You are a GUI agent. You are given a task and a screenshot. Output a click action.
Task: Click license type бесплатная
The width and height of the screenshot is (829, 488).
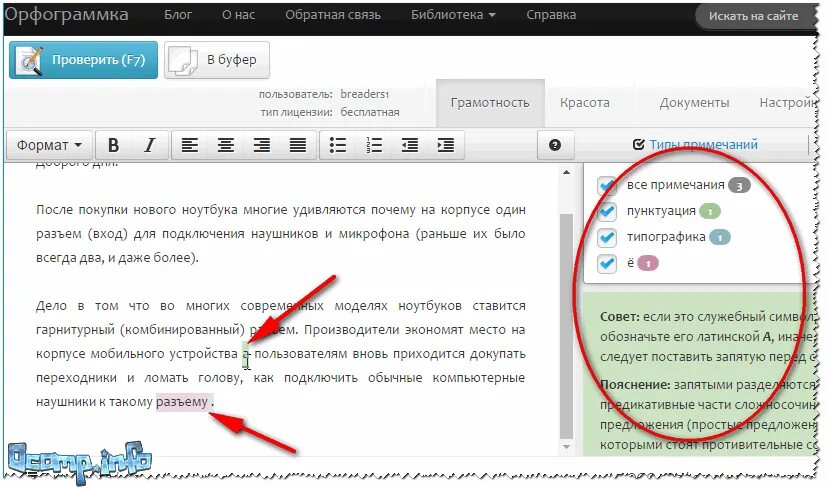coord(370,112)
